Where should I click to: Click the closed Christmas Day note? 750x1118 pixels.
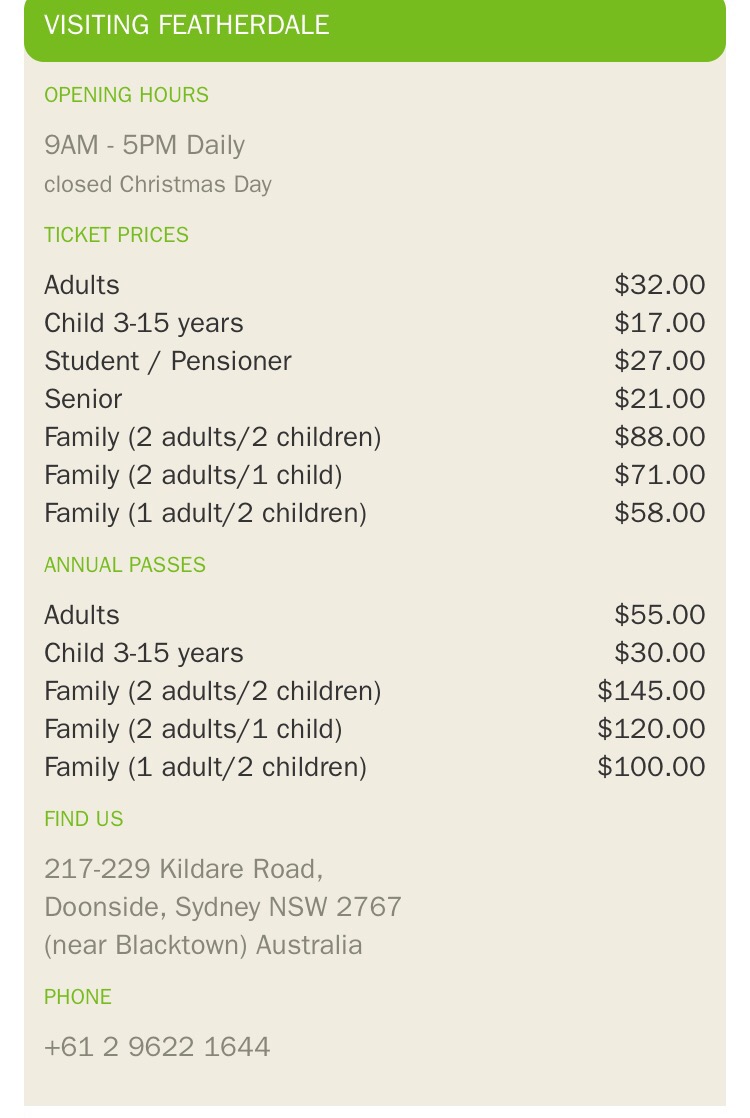pos(158,185)
